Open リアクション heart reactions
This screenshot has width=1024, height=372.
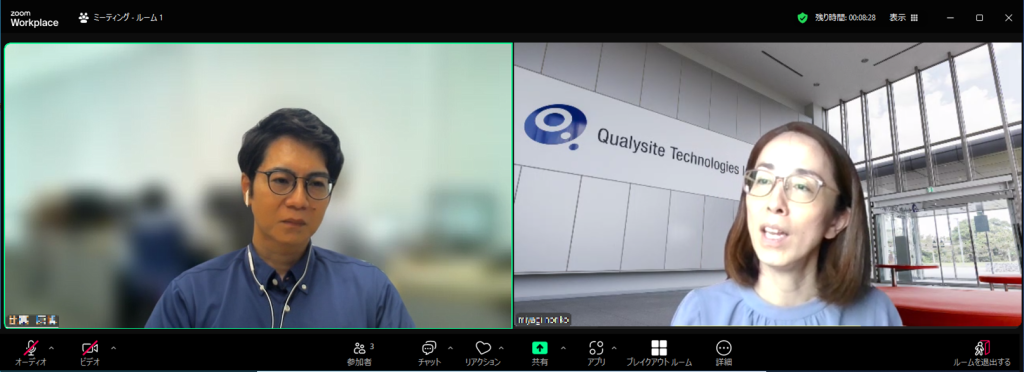click(483, 353)
